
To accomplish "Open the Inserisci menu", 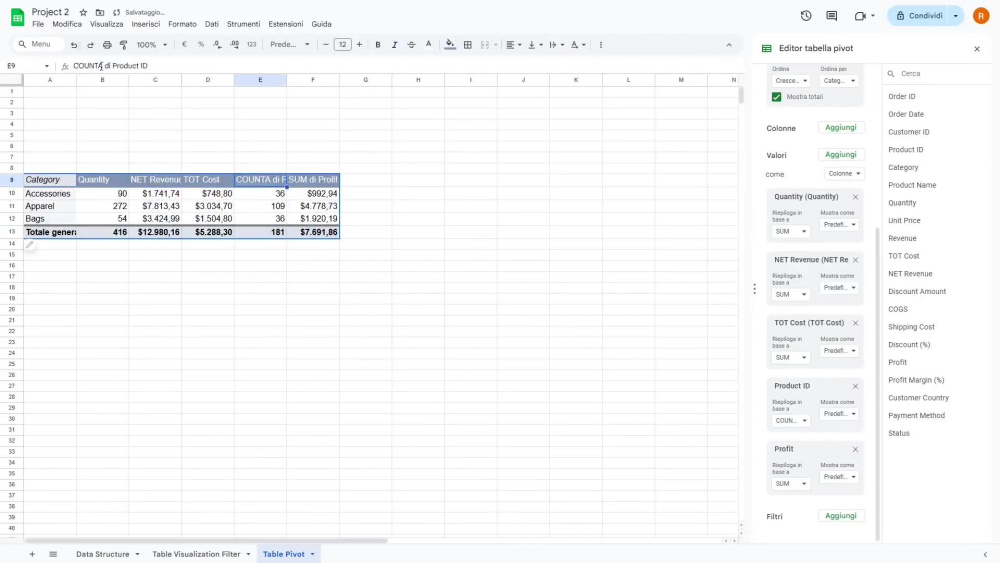I will (x=145, y=24).
